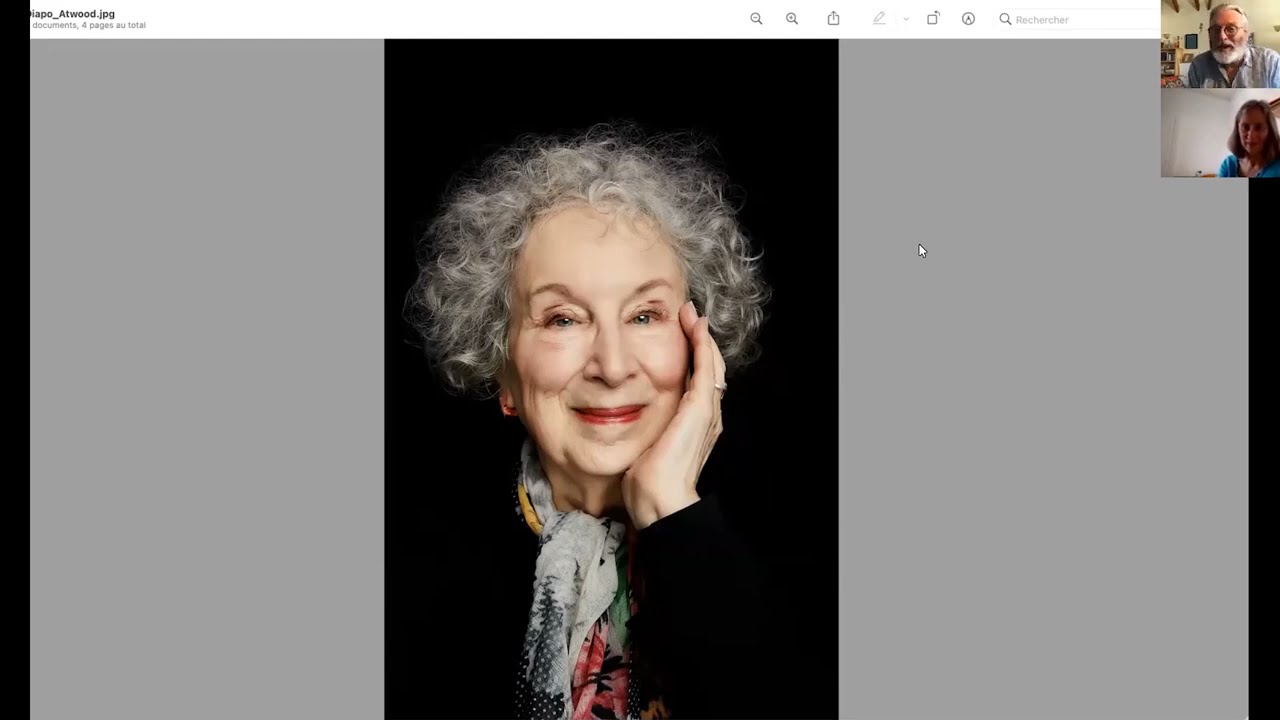
Task: Zoom out with the minus magnifier
Action: click(x=756, y=19)
